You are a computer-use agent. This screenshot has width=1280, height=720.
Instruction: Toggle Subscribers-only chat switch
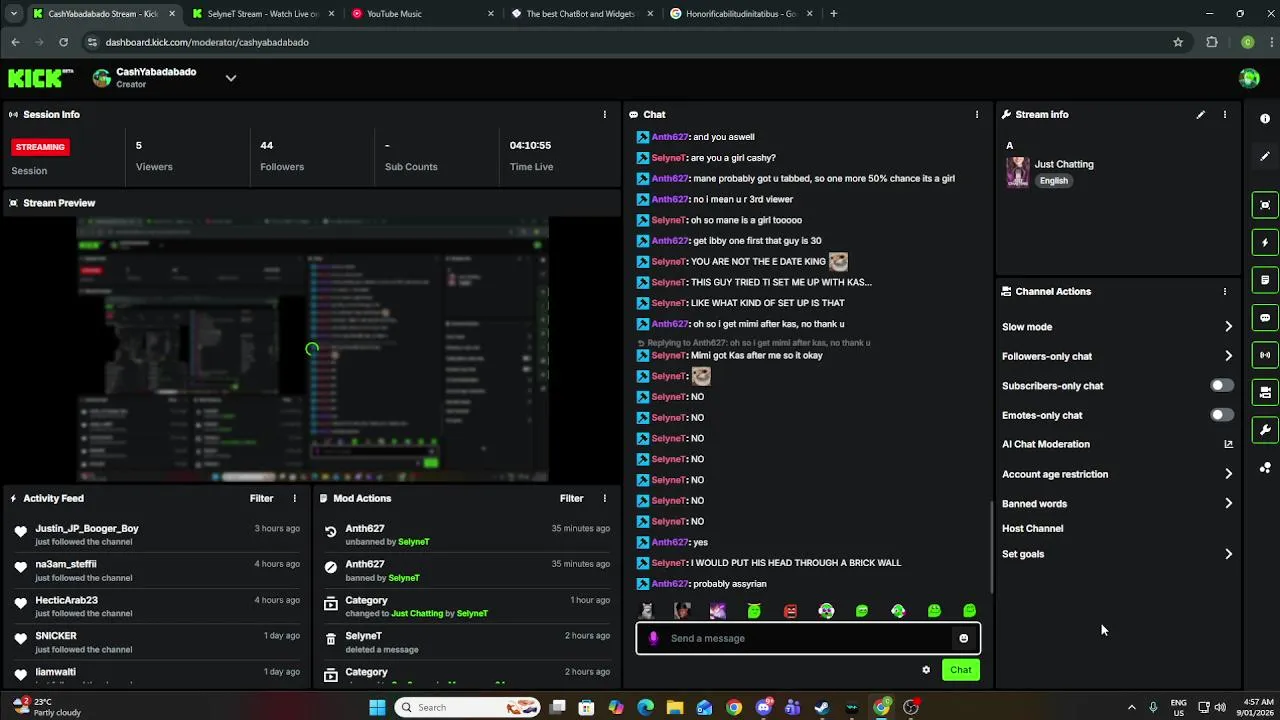coord(1222,385)
